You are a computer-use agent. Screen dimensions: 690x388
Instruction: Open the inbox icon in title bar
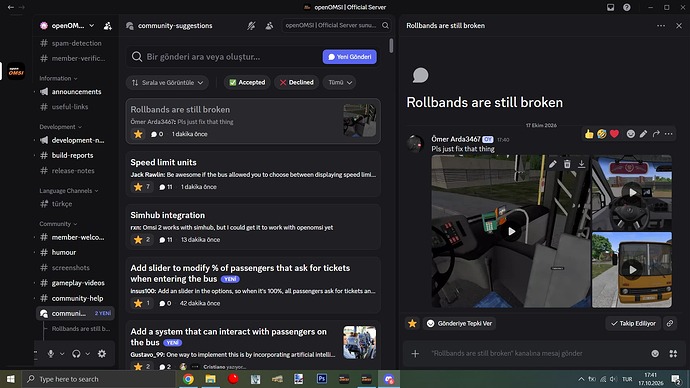tap(610, 7)
